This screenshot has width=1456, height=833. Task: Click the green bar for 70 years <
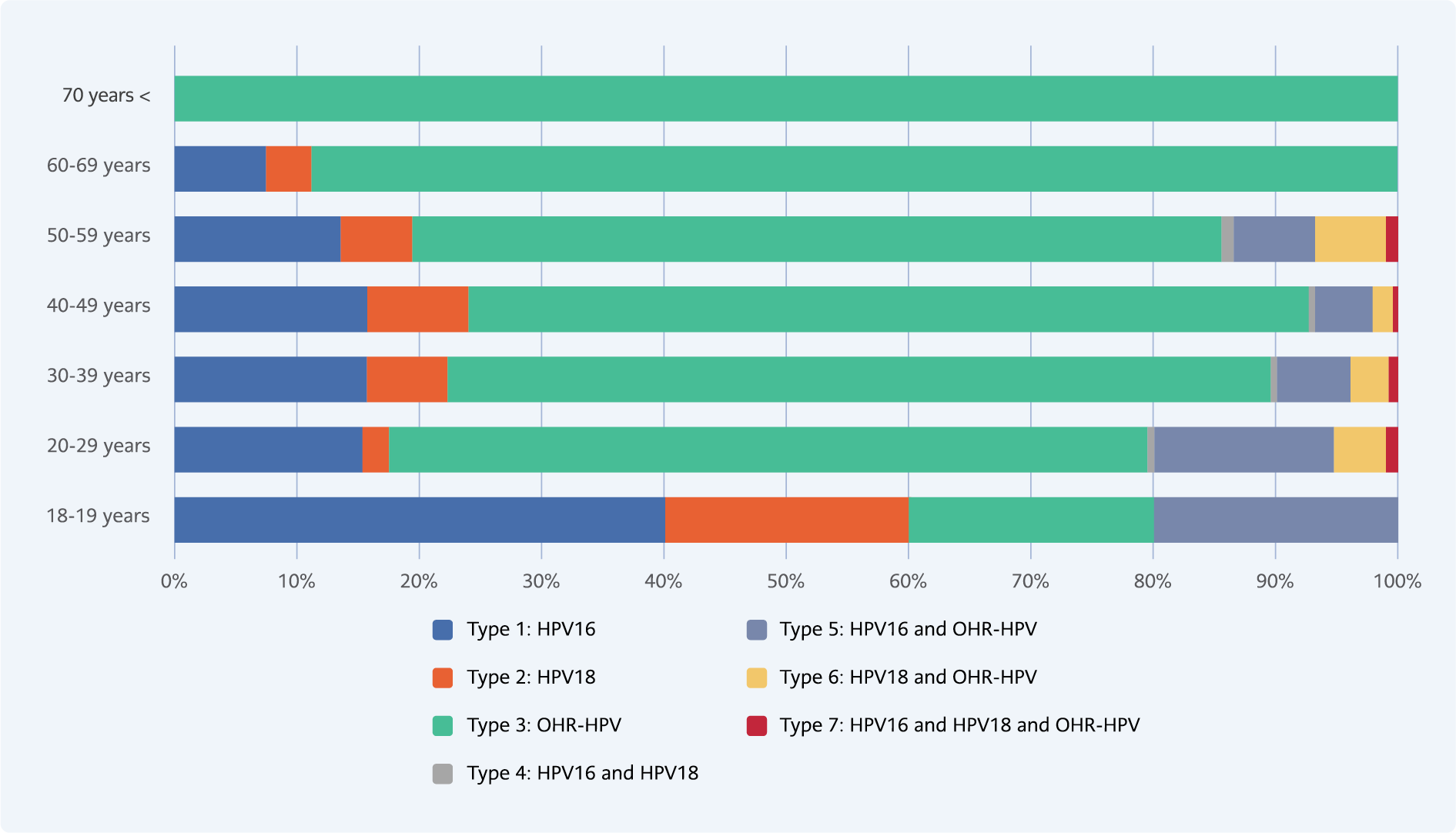click(x=785, y=99)
